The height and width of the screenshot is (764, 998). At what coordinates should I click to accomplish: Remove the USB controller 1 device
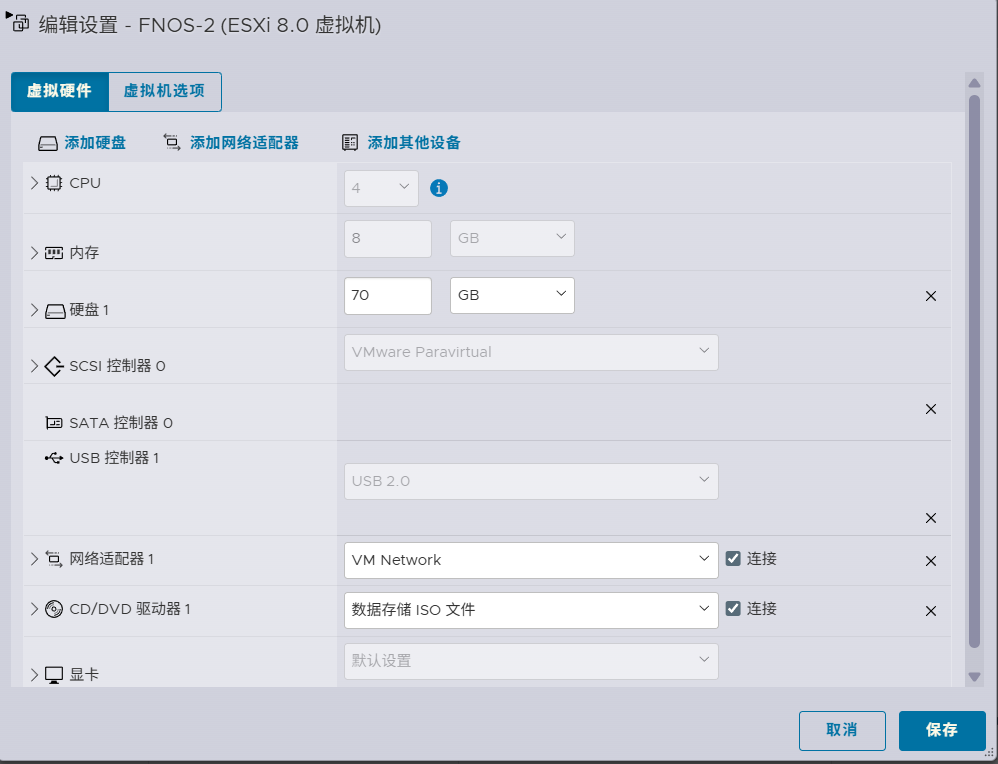pos(930,518)
